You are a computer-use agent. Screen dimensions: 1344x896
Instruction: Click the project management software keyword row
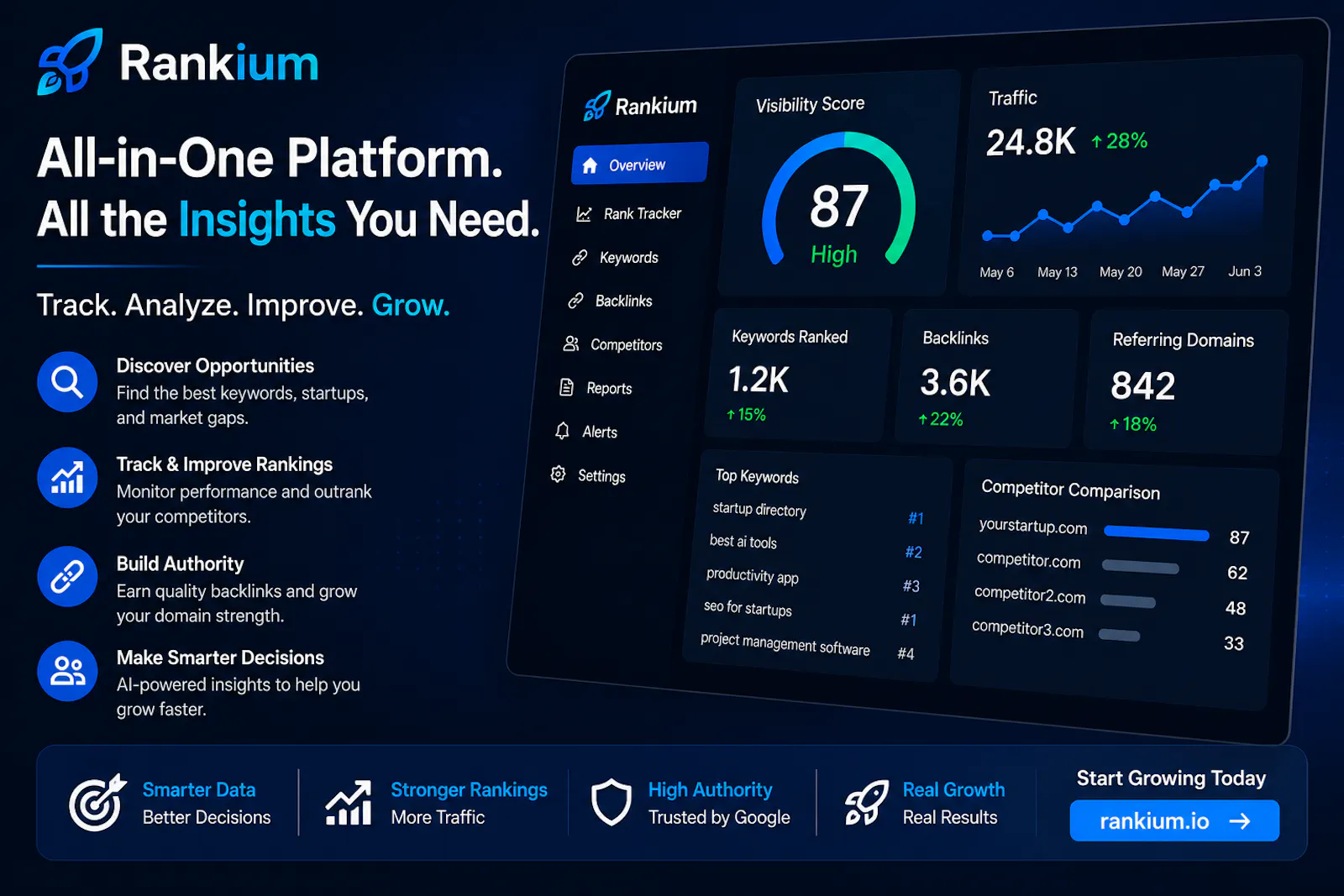(807, 646)
